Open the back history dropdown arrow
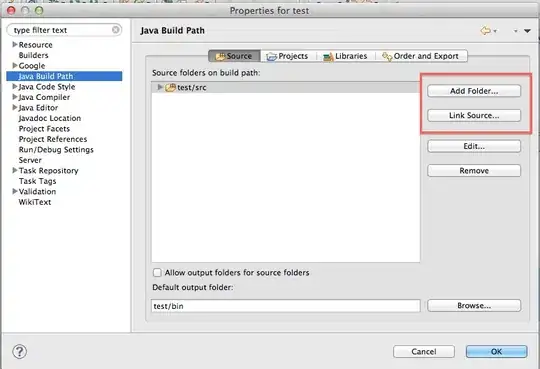 coord(495,31)
